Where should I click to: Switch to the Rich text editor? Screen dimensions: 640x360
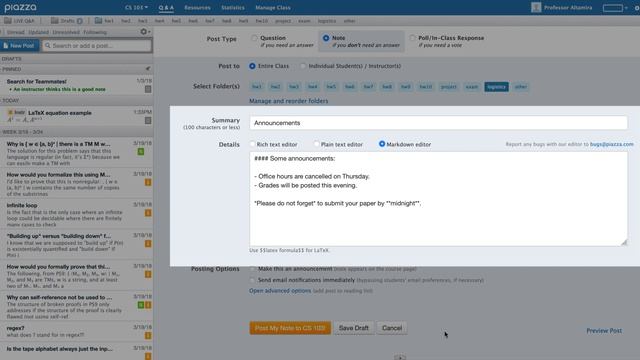pos(252,144)
